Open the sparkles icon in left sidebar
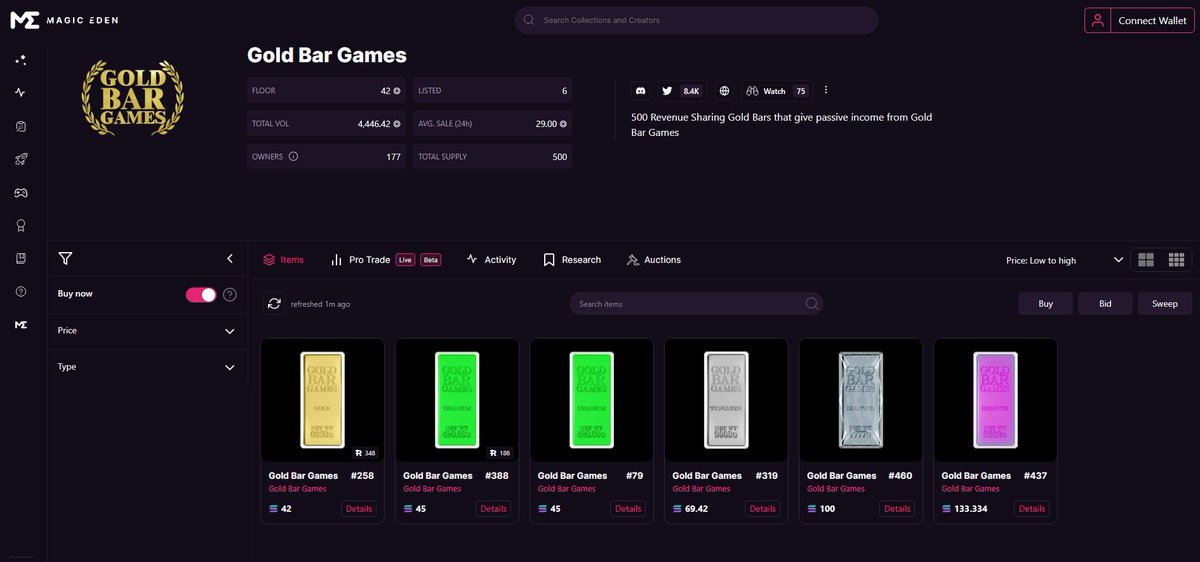 20,60
